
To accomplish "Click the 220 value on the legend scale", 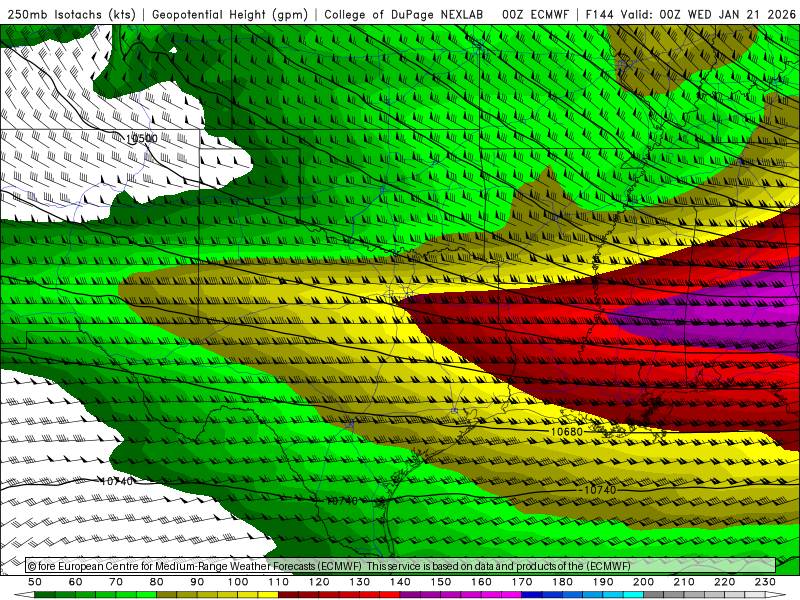I will (724, 582).
